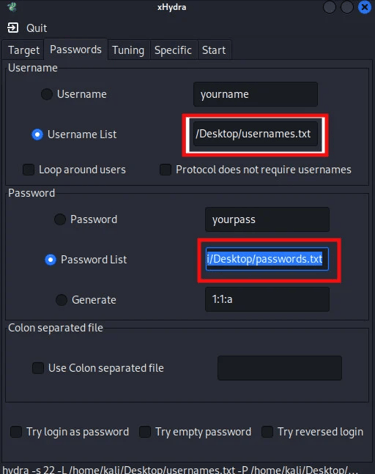Go to the Start tab
The width and height of the screenshot is (375, 474).
tap(214, 50)
